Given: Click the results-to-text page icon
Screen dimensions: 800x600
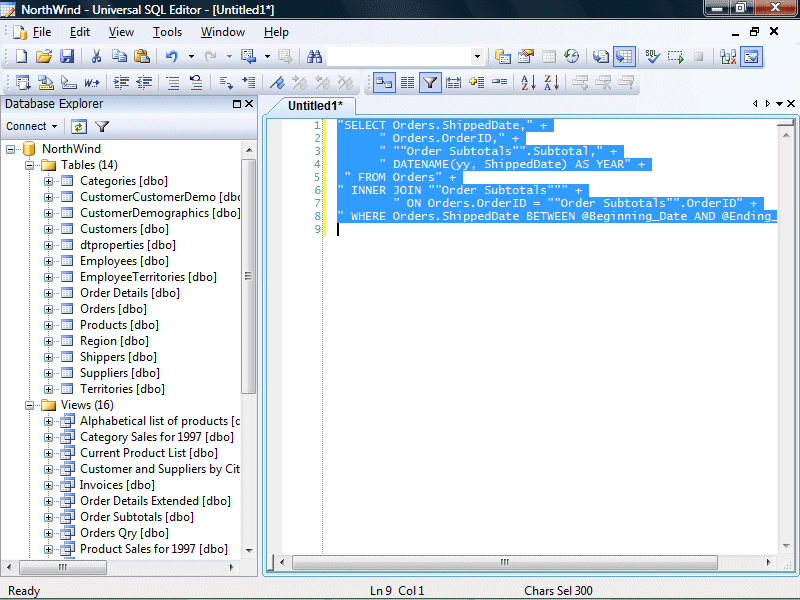Looking at the screenshot, I should click(601, 56).
